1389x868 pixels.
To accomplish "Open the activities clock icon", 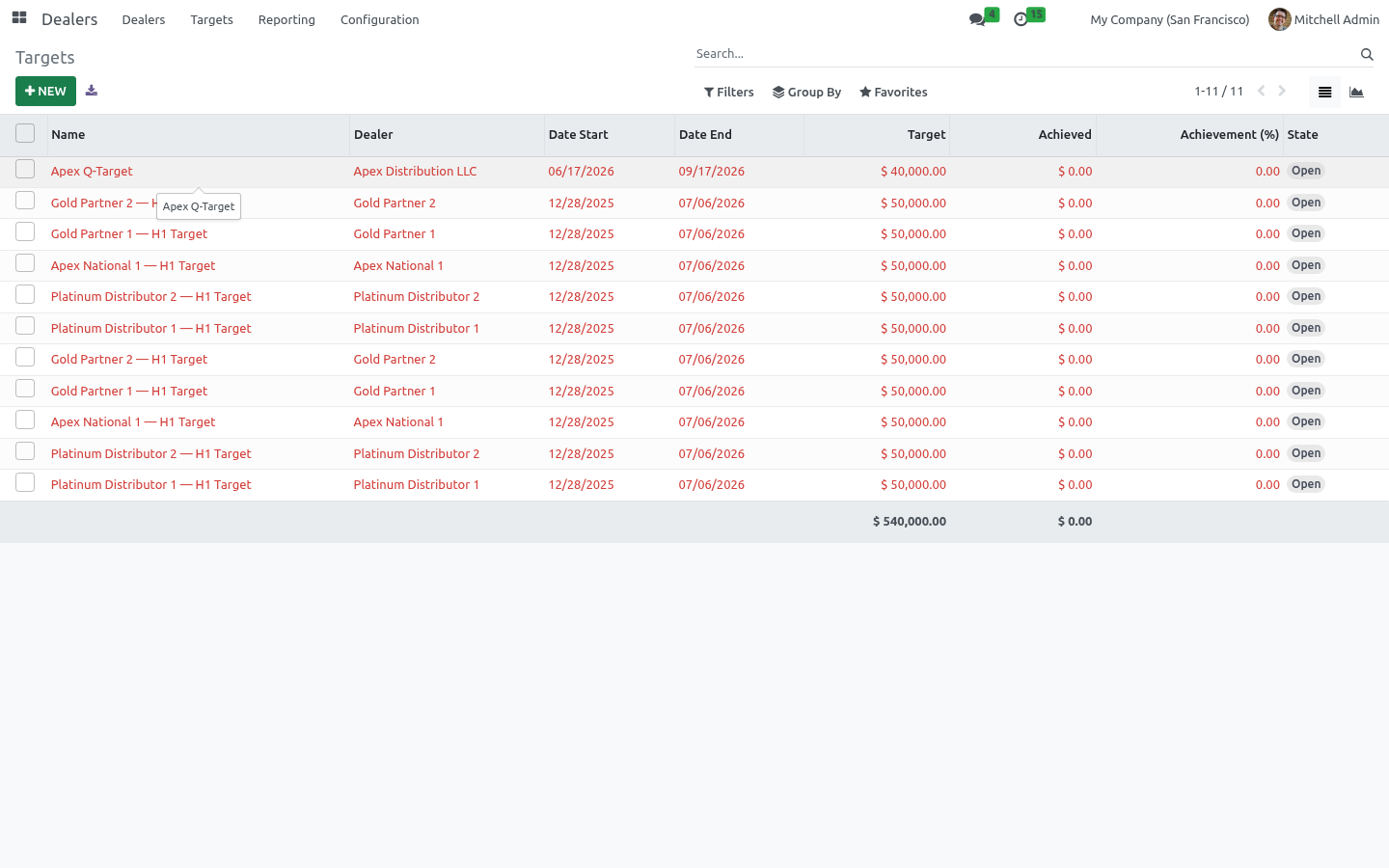I will (1021, 19).
